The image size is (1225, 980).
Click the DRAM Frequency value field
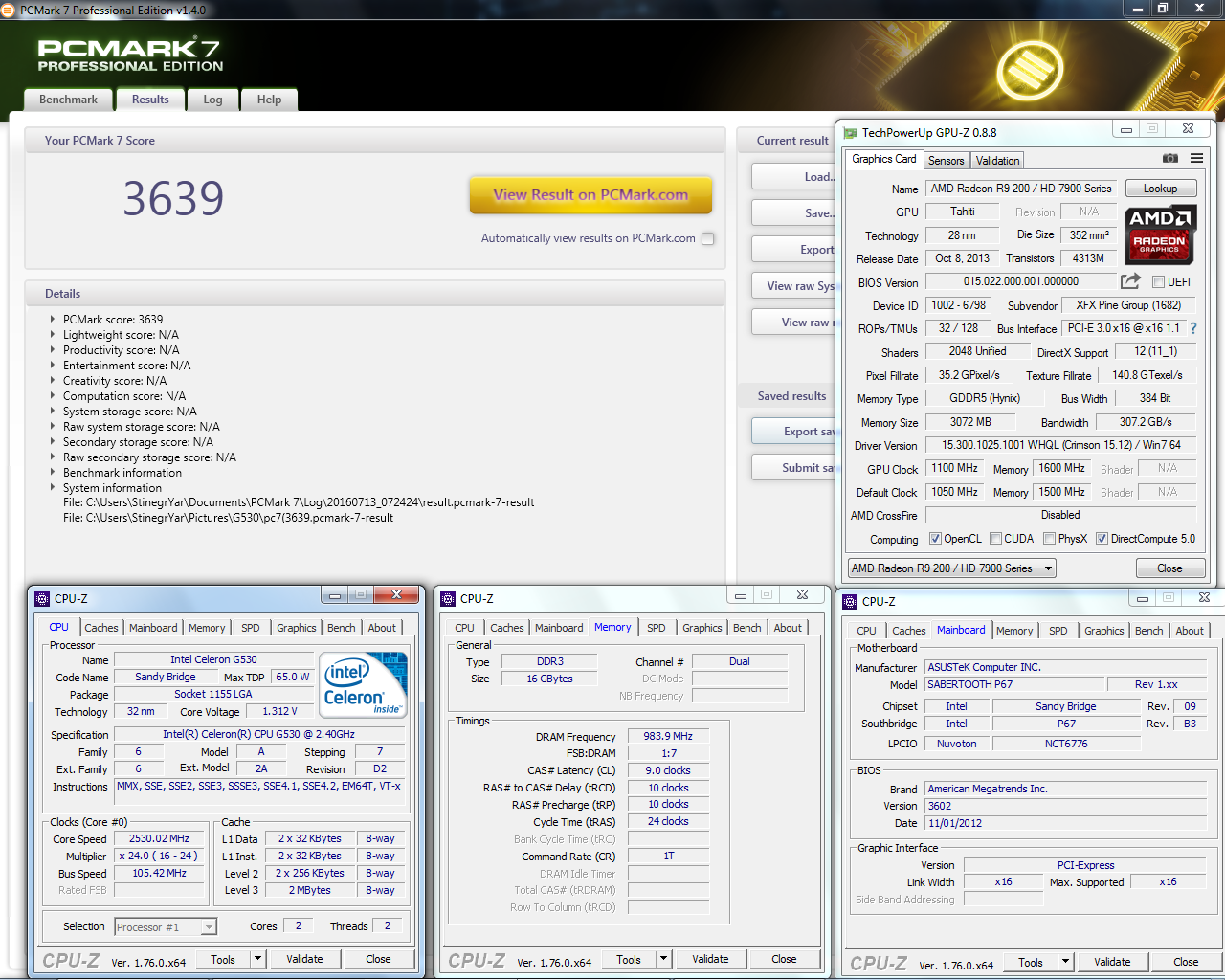point(668,737)
